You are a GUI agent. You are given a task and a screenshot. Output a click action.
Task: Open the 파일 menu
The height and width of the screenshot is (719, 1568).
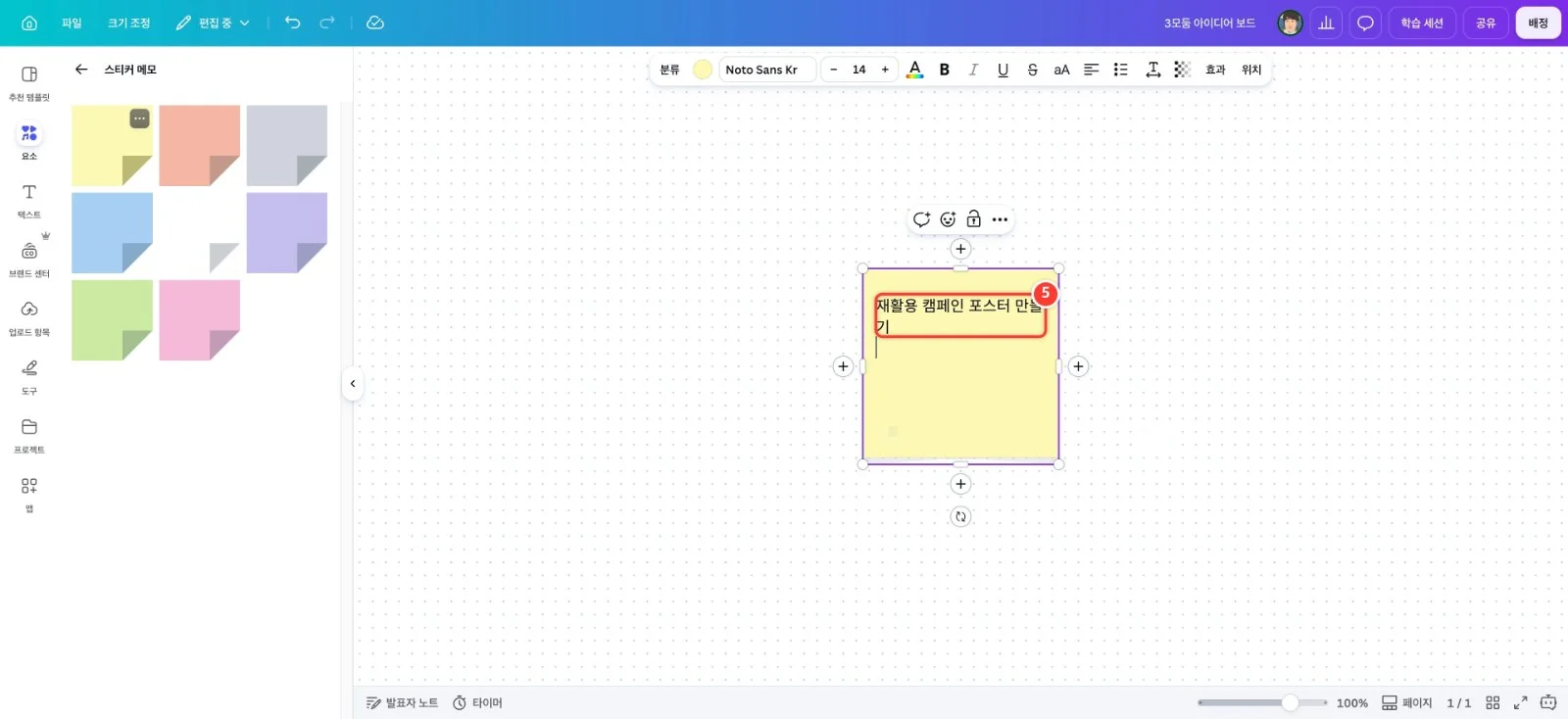(x=72, y=23)
